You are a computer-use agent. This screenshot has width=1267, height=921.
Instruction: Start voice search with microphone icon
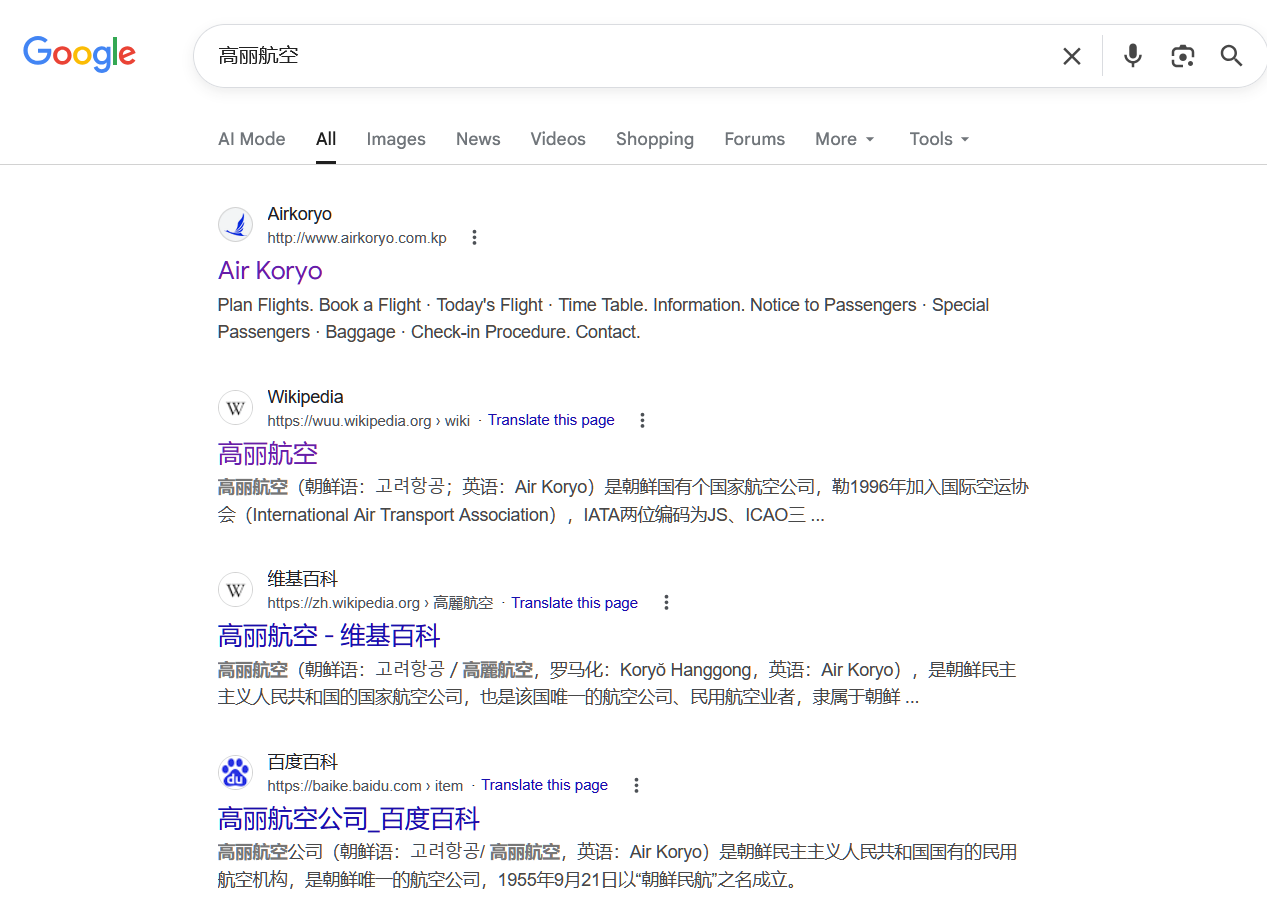point(1132,56)
